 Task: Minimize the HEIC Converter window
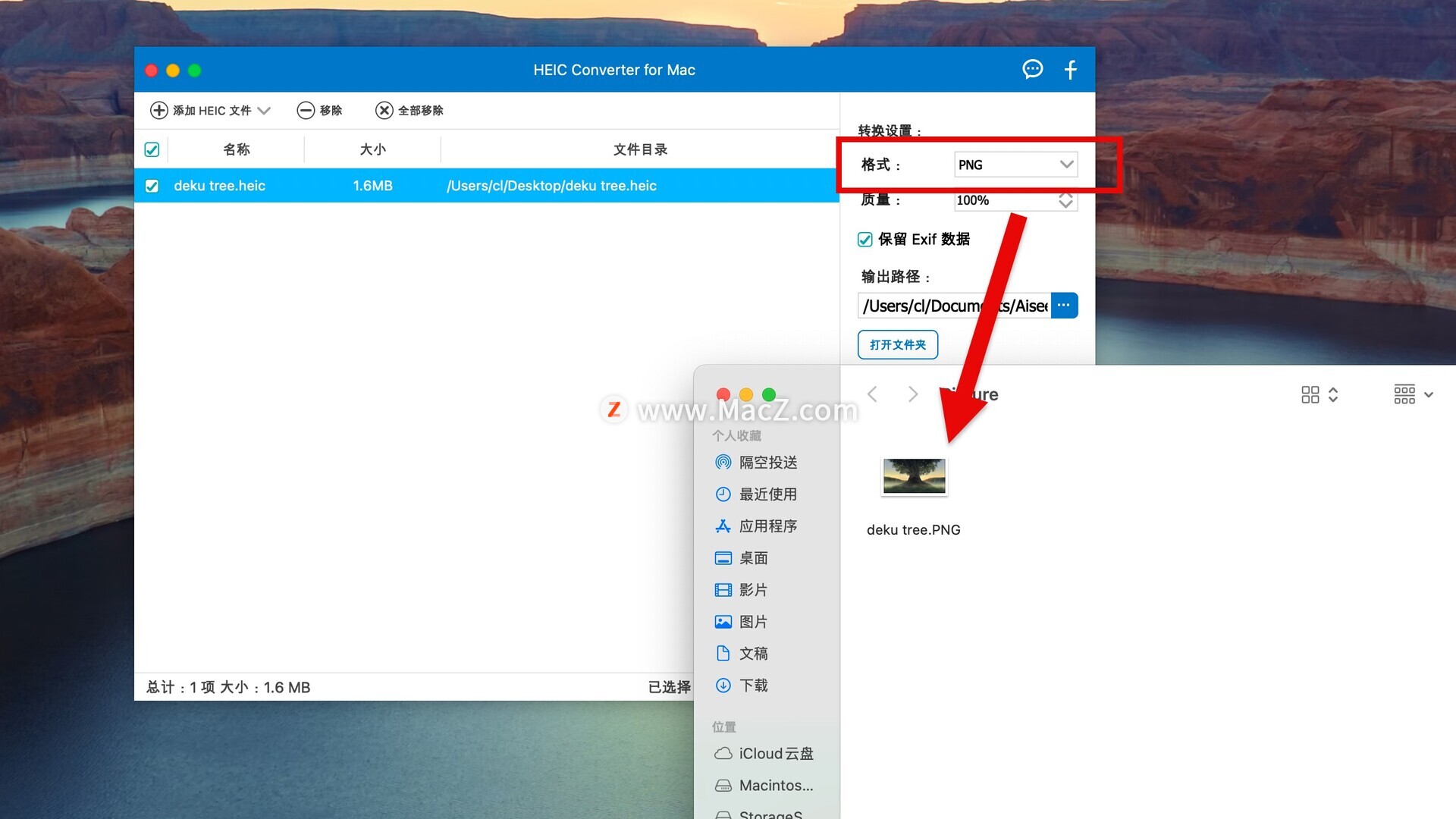(x=173, y=71)
